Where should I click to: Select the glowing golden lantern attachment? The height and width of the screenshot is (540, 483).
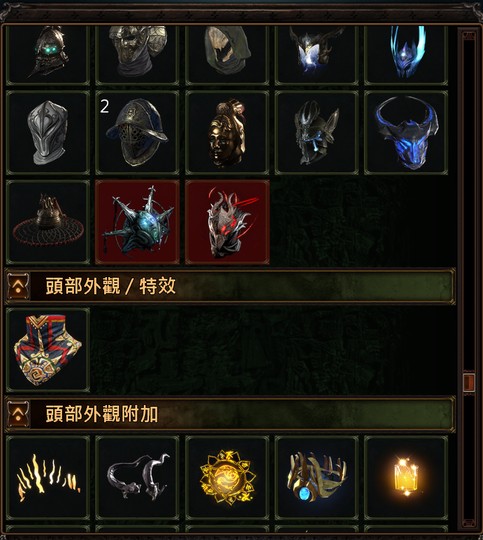(x=406, y=478)
